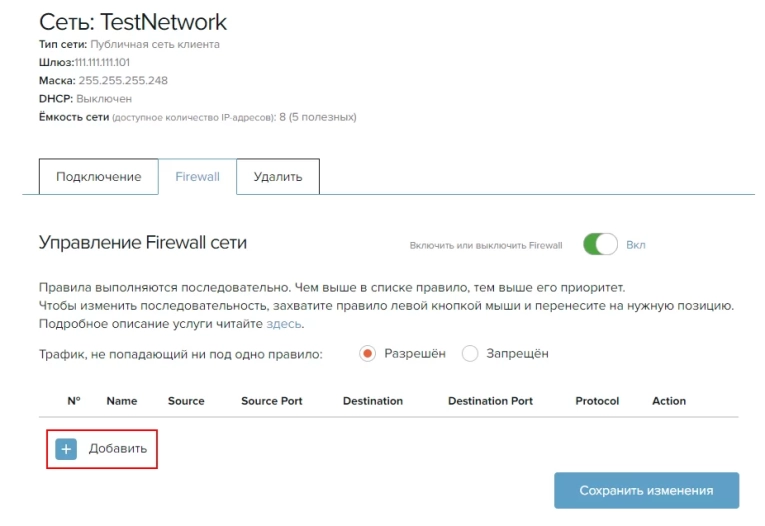Click the Destination column header
Image resolution: width=765 pixels, height=526 pixels.
click(372, 401)
